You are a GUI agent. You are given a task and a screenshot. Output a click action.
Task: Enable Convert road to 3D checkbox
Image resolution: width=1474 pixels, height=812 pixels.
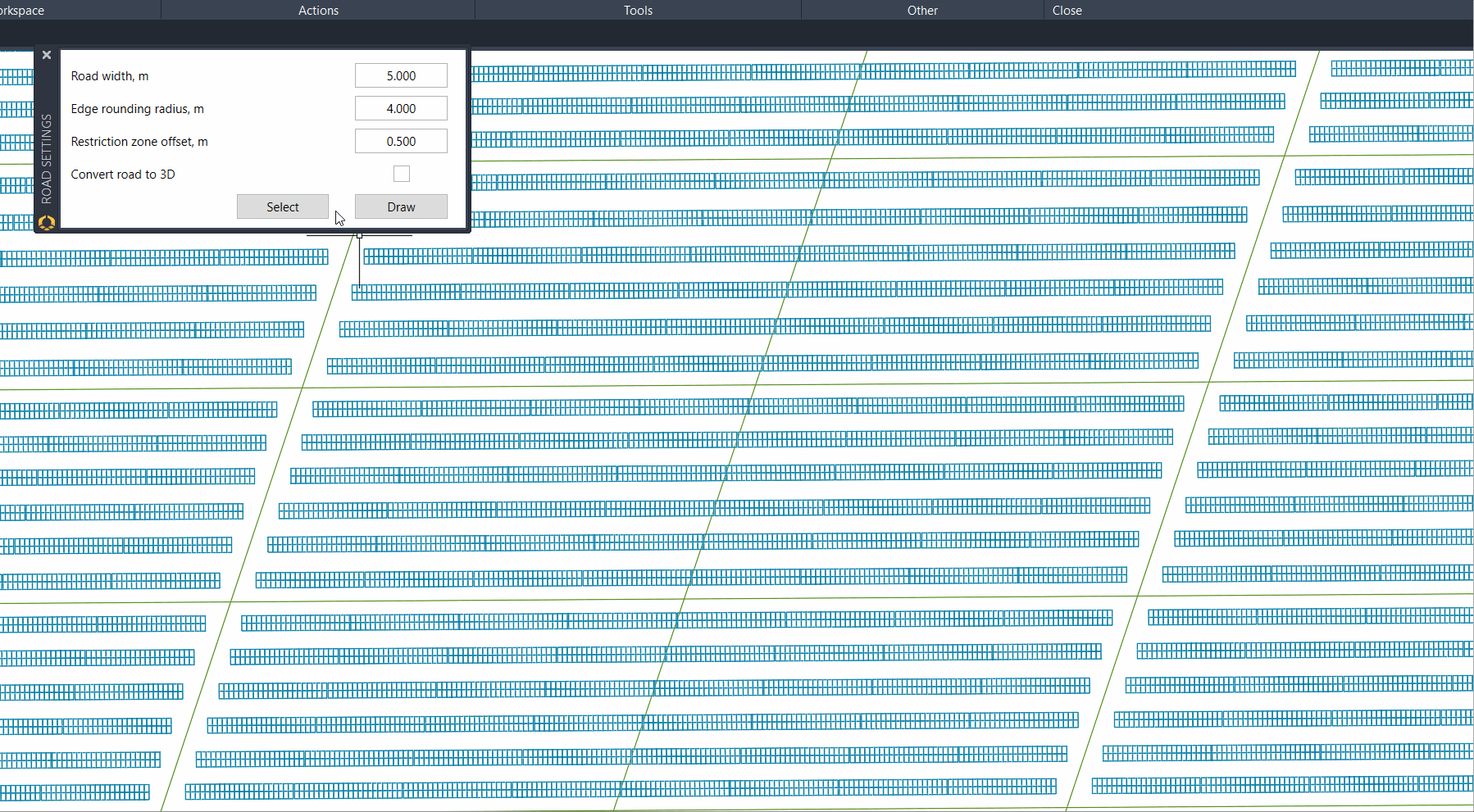click(x=402, y=174)
